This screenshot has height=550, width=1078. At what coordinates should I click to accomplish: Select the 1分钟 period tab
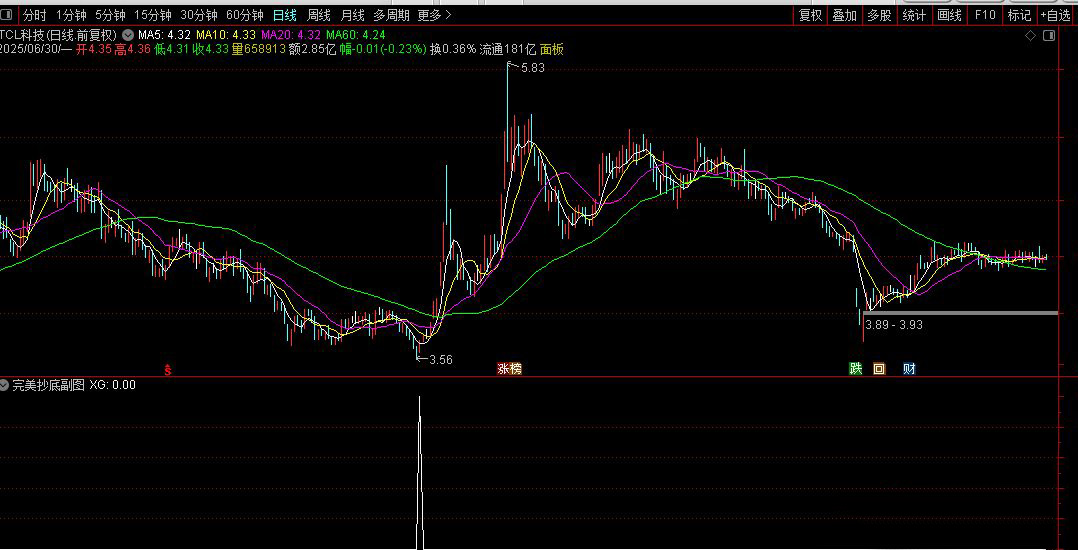[x=72, y=15]
